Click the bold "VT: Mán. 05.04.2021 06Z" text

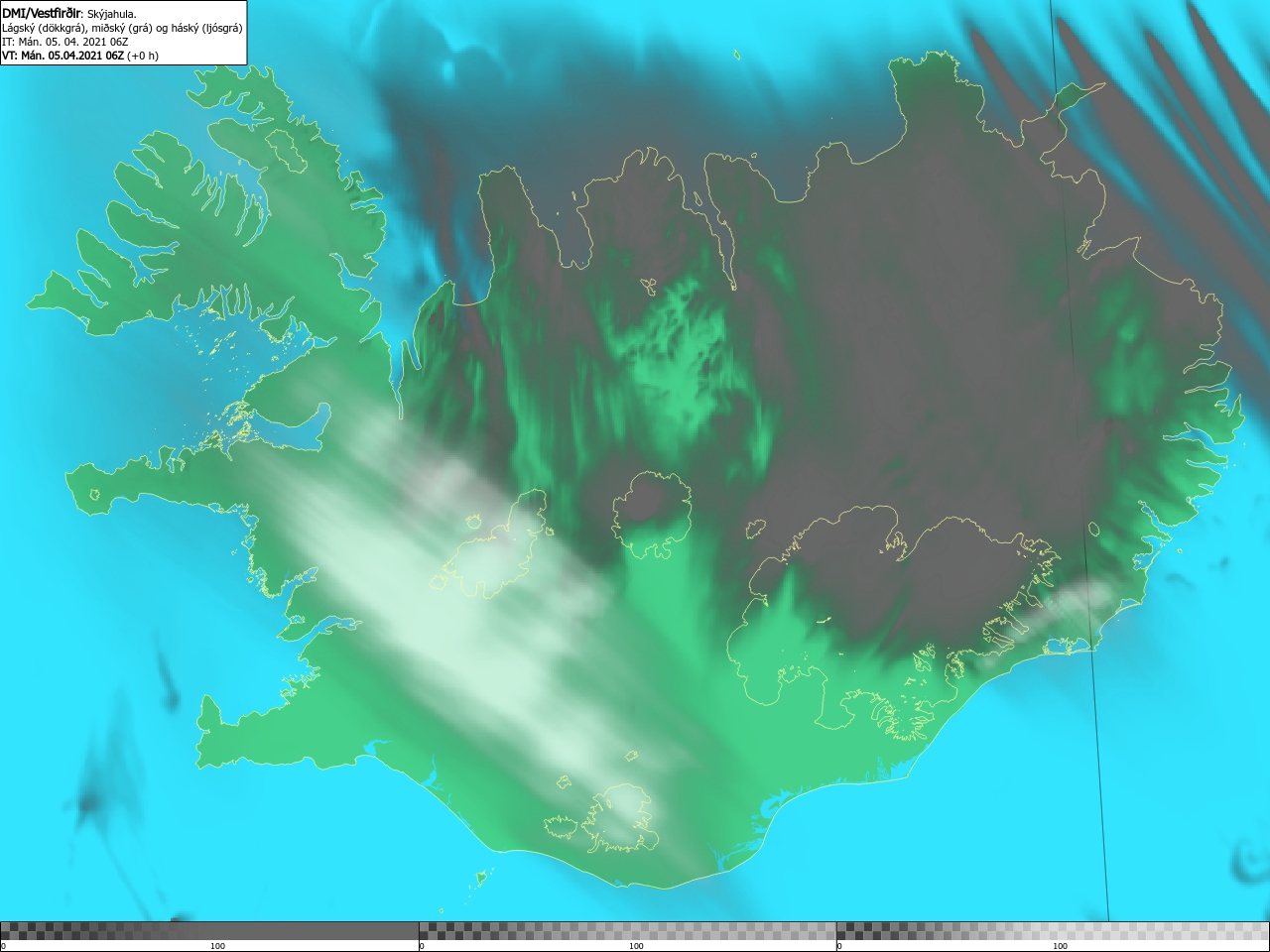point(63,56)
